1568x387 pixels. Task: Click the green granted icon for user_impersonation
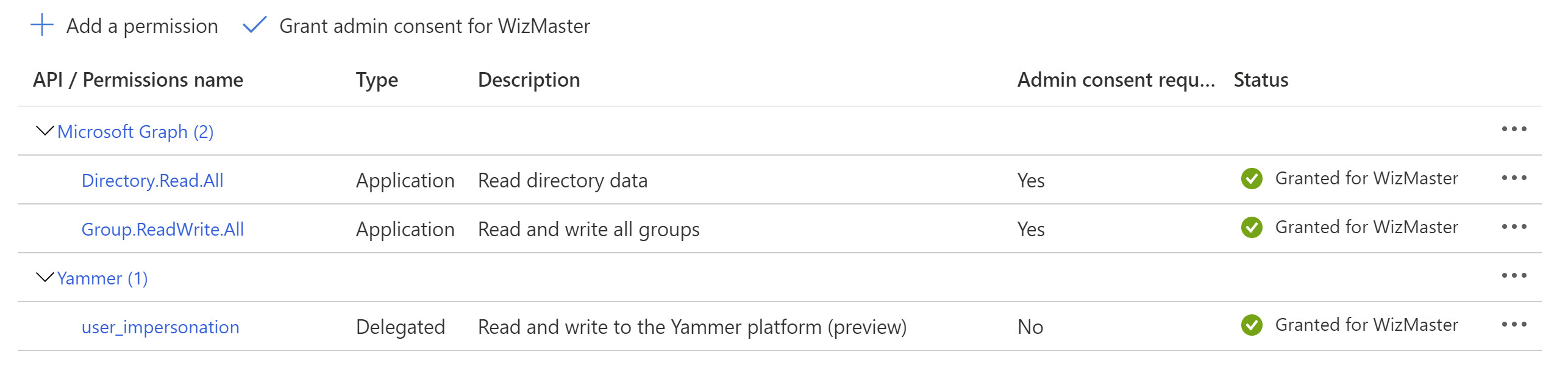click(1252, 325)
